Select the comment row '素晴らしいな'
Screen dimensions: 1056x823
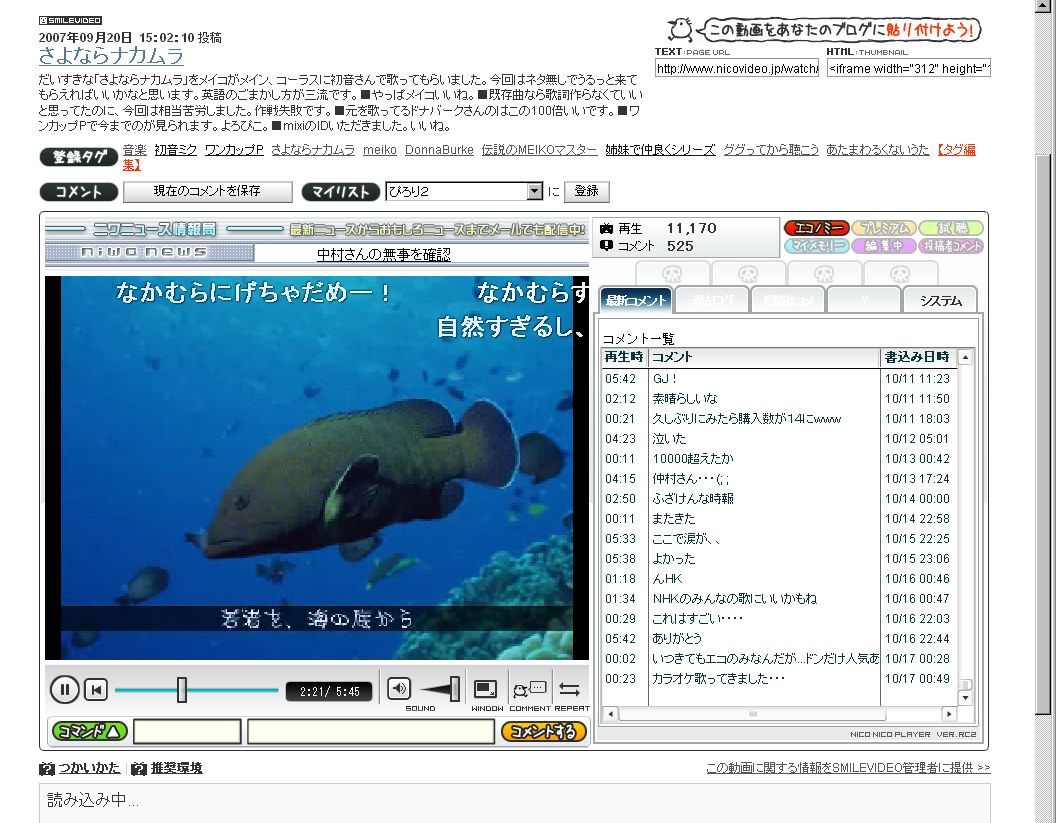[x=779, y=399]
